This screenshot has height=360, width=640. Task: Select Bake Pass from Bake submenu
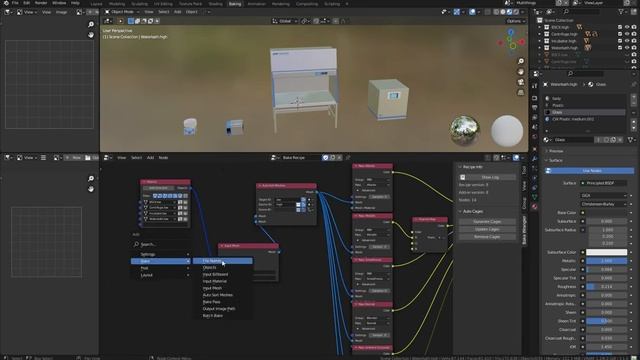(211, 302)
